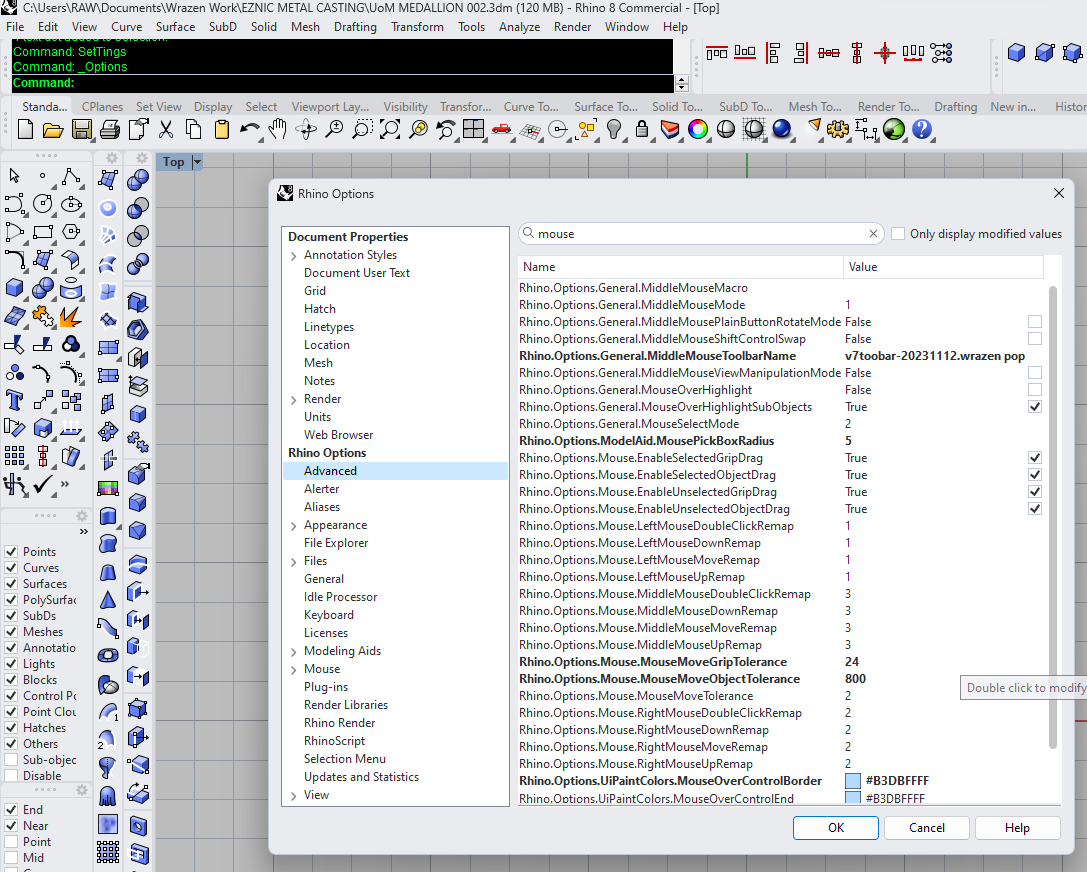Screen dimensions: 1087x872
Task: Click the Explode orange burst icon
Action: pos(71,317)
